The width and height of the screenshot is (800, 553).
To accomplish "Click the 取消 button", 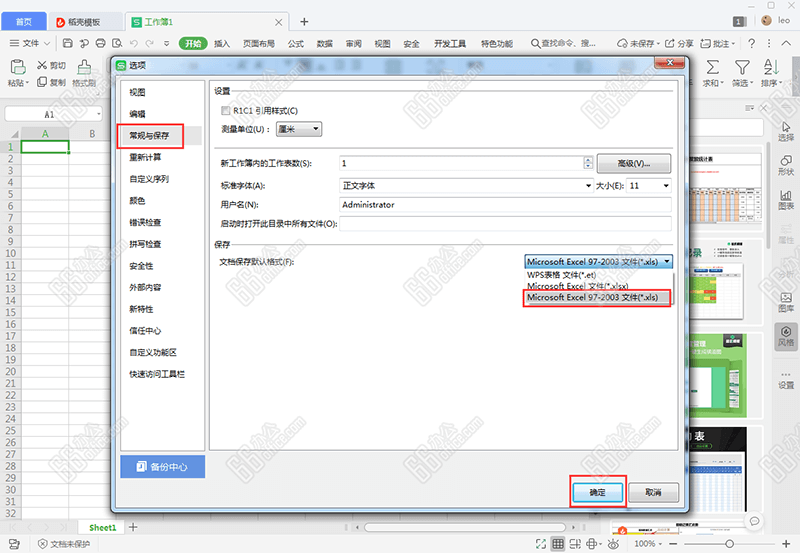I will [x=653, y=492].
